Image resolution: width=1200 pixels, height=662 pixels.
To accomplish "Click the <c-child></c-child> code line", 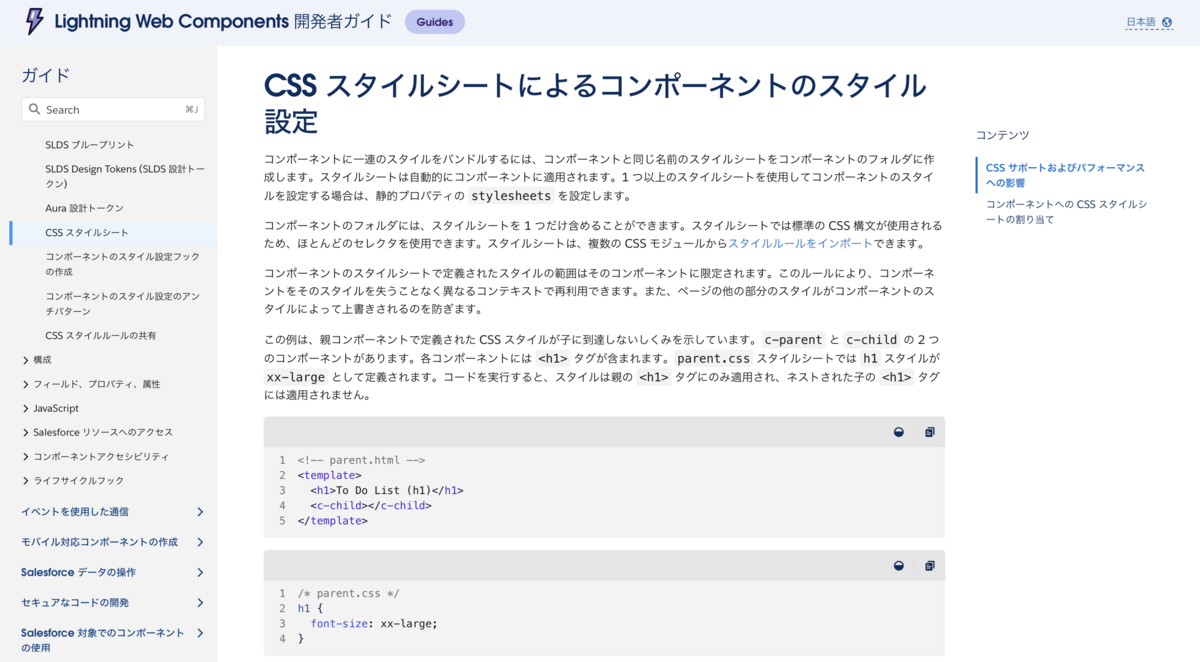I will pyautogui.click(x=370, y=506).
